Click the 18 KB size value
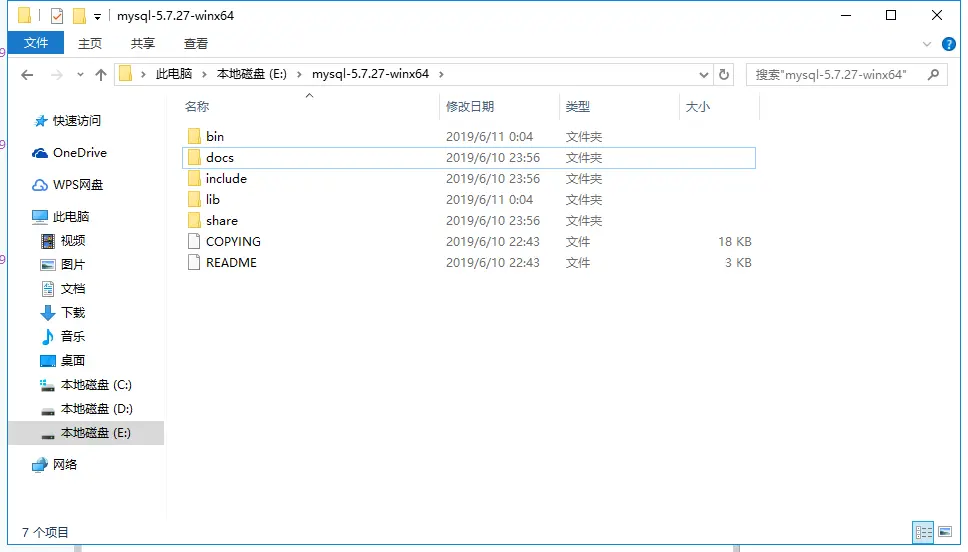Viewport: 968px width, 552px height. 735,241
